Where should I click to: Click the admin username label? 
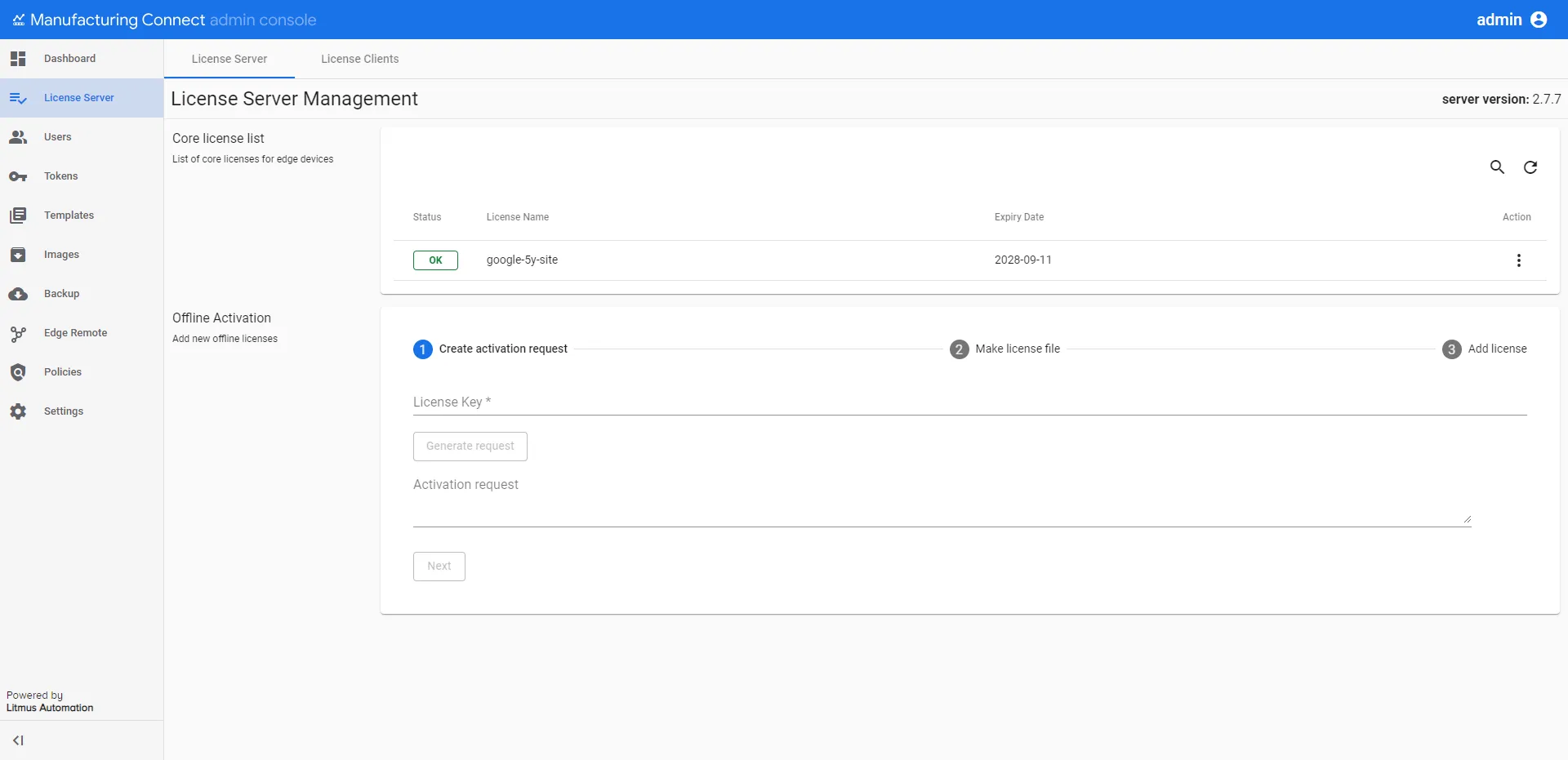pos(1499,20)
